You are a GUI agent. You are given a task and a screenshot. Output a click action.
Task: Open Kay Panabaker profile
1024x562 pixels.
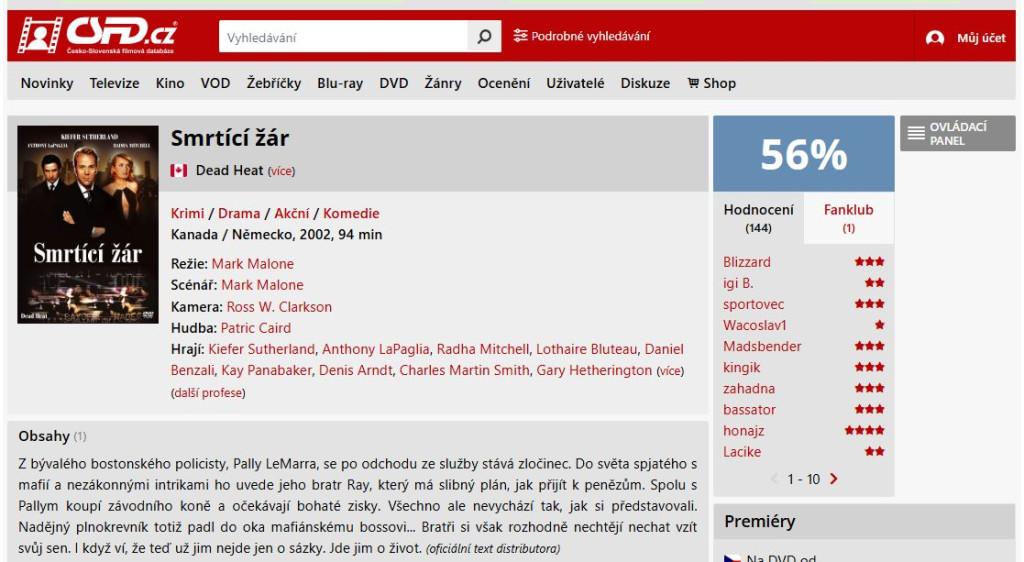pos(266,370)
